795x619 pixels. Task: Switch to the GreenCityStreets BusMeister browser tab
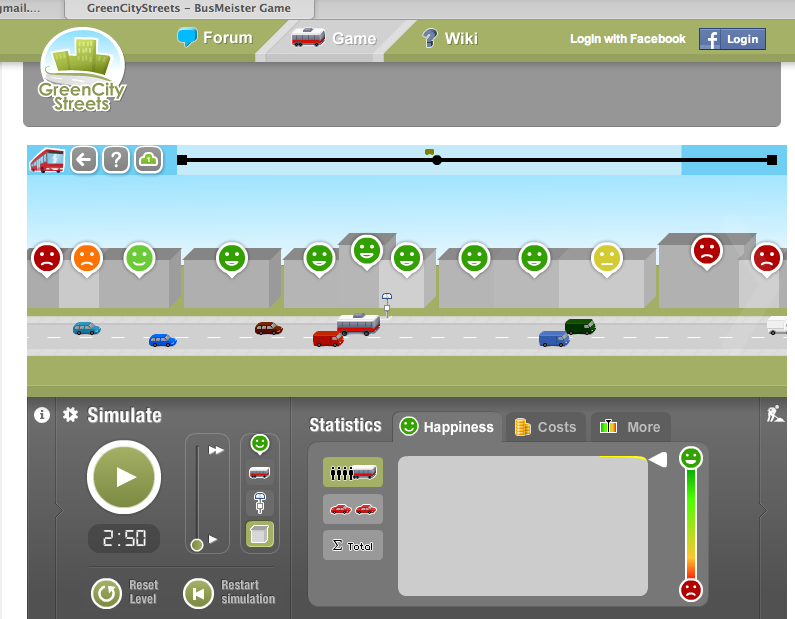(x=189, y=9)
